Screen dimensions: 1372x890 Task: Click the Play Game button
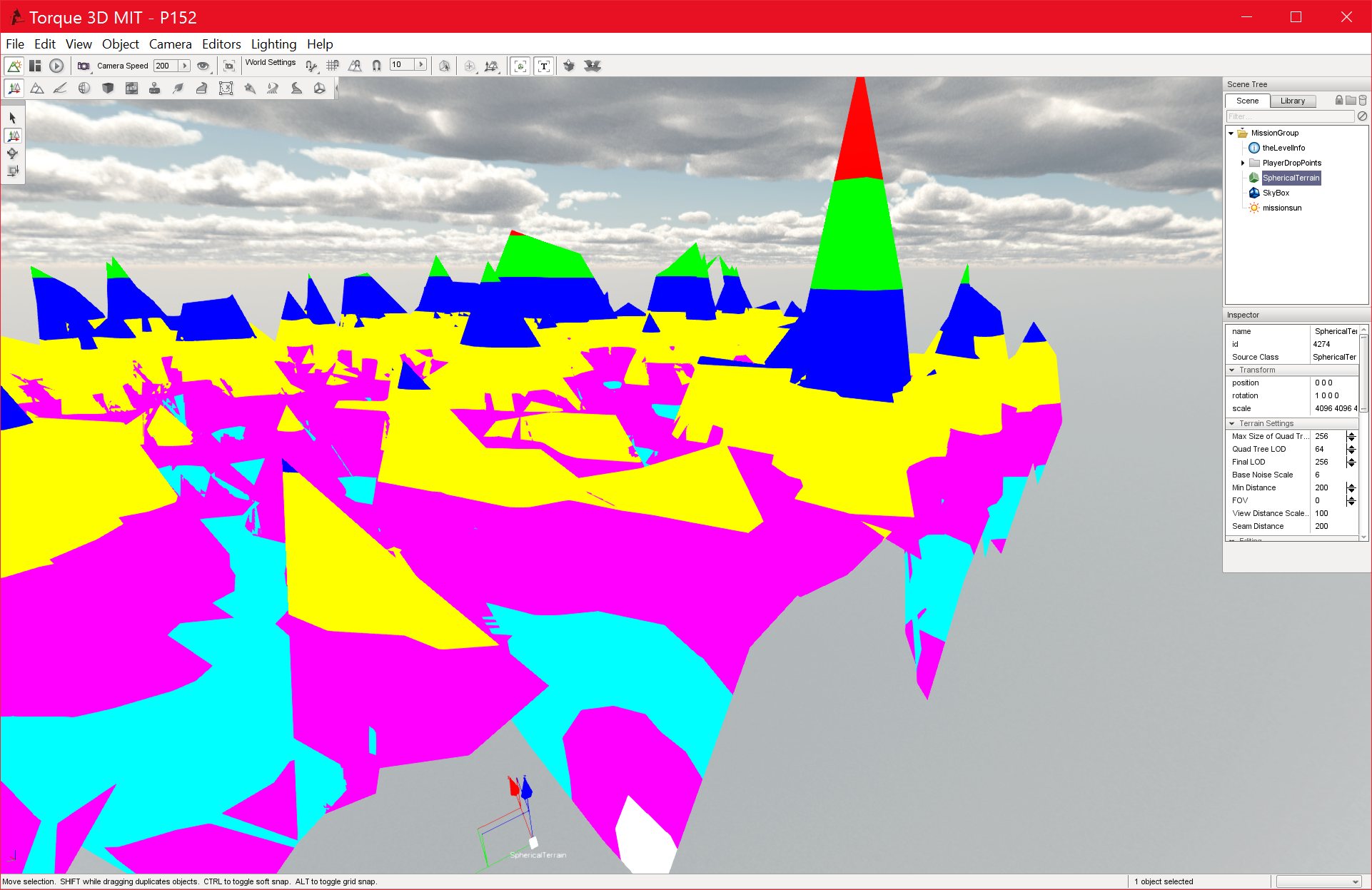pyautogui.click(x=56, y=66)
